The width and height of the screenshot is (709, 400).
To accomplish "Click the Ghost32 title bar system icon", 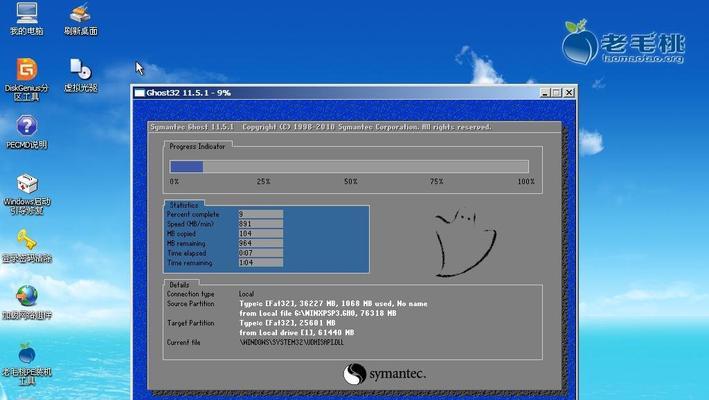I will 140,93.
